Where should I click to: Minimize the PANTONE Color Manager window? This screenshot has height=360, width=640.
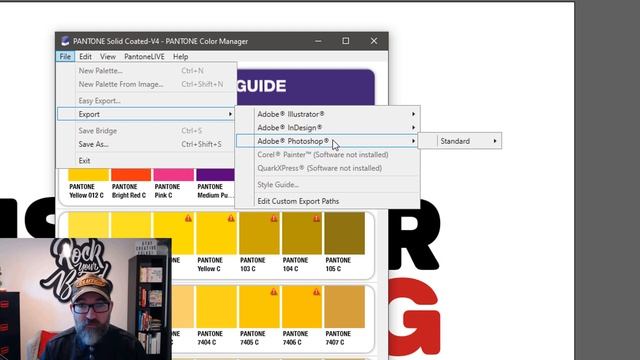tap(318, 41)
